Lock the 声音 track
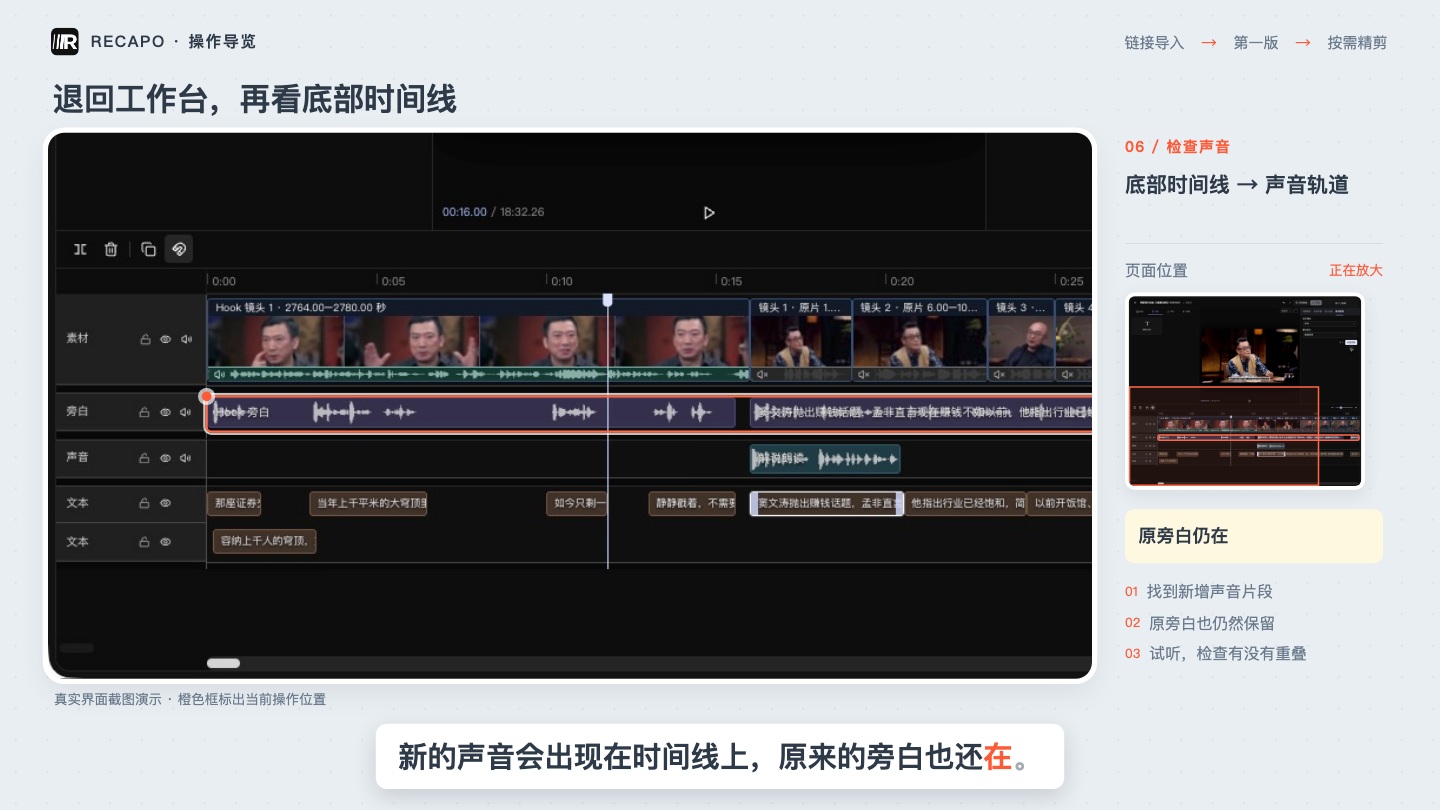Image resolution: width=1440 pixels, height=810 pixels. click(145, 458)
